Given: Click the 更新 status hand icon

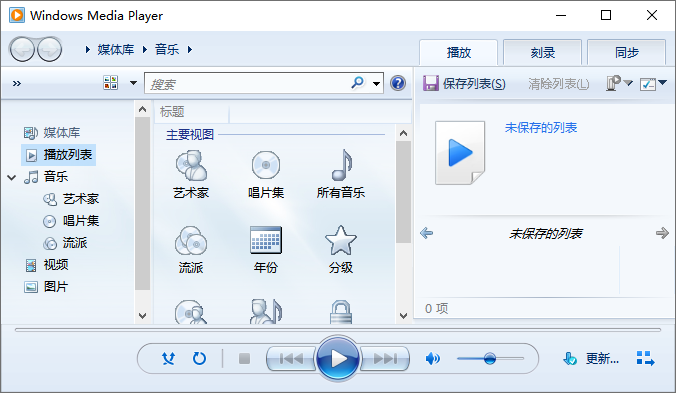Looking at the screenshot, I should [x=570, y=358].
